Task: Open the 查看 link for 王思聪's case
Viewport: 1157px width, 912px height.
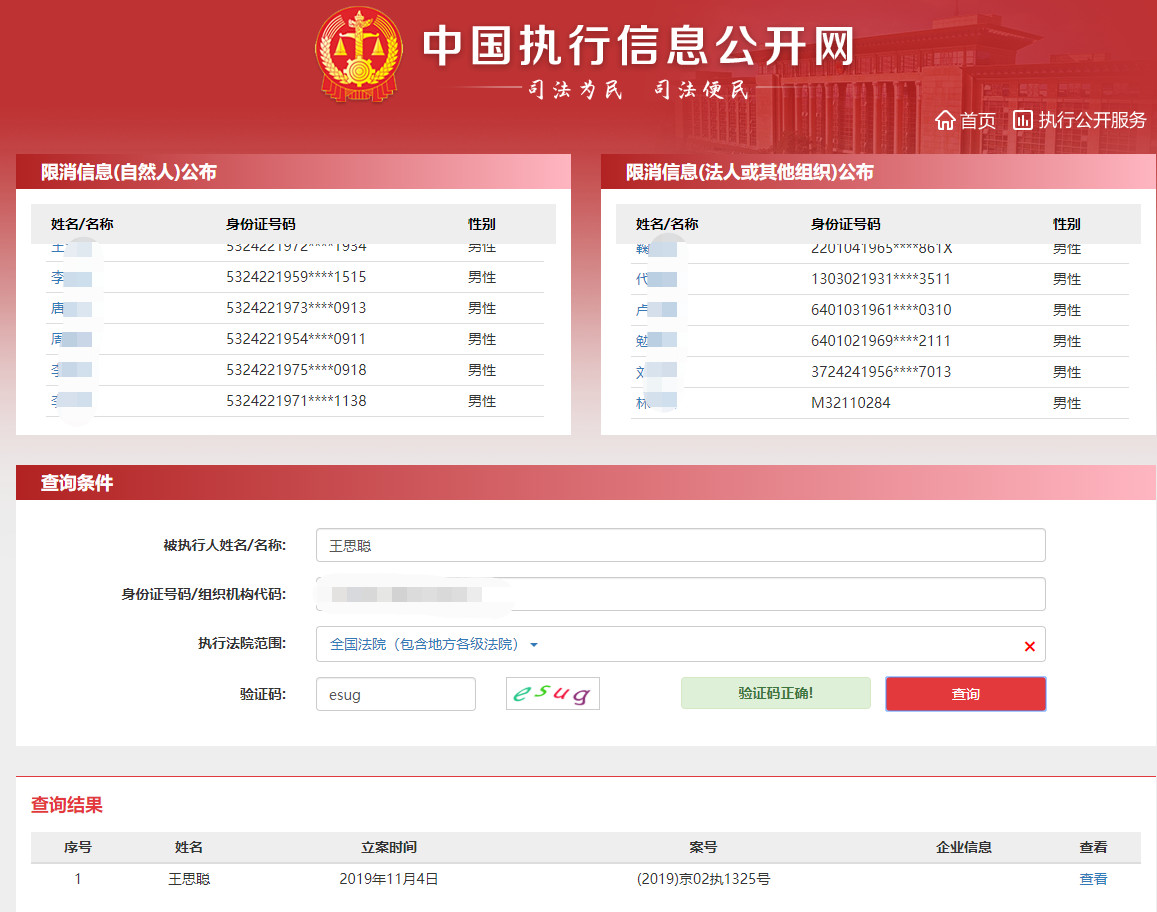Action: 1093,879
